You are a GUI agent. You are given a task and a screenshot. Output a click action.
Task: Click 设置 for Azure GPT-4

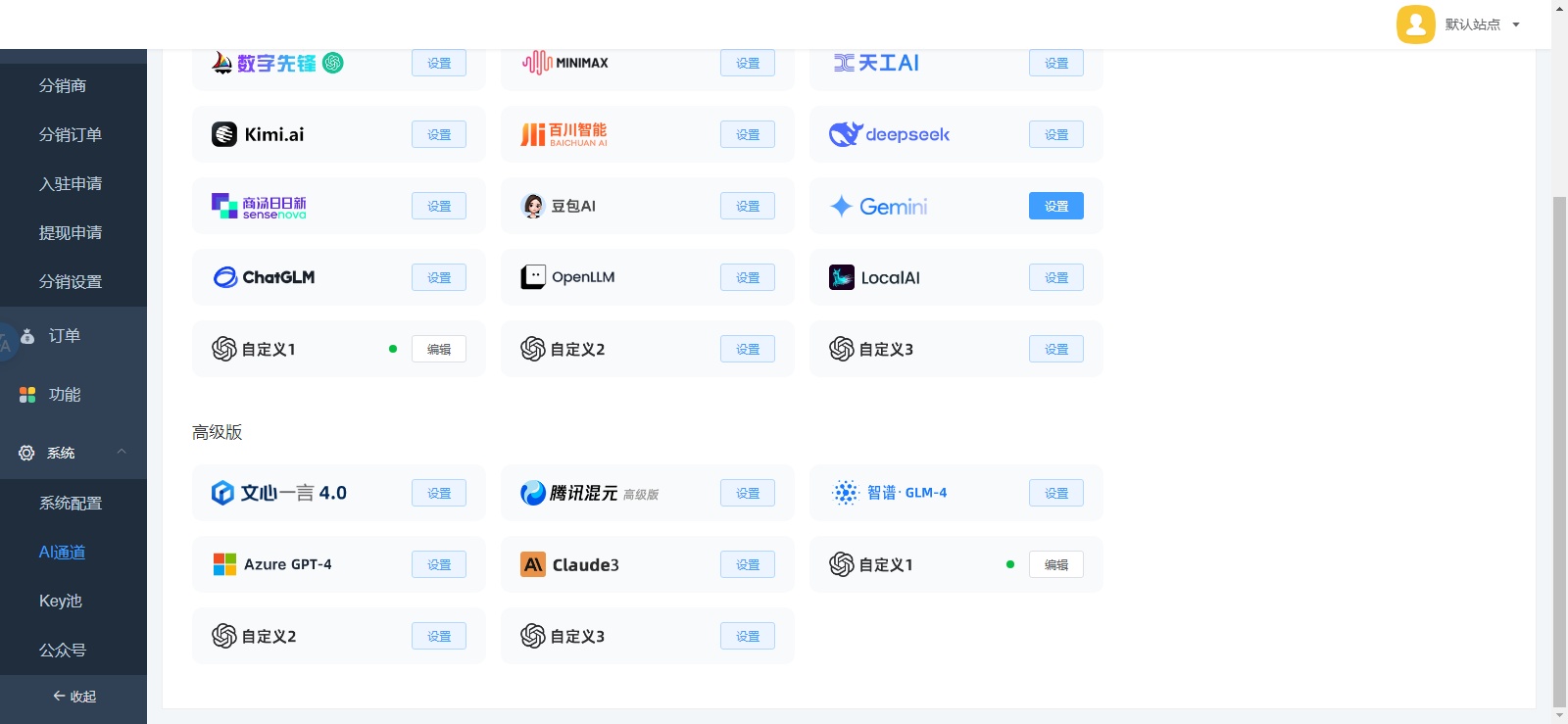tap(439, 564)
